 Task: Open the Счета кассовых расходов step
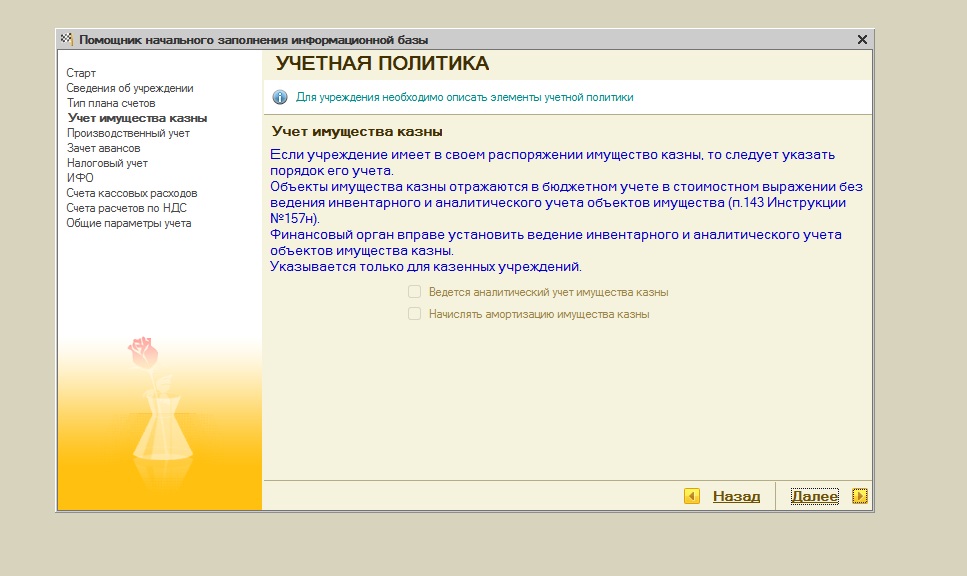click(132, 193)
